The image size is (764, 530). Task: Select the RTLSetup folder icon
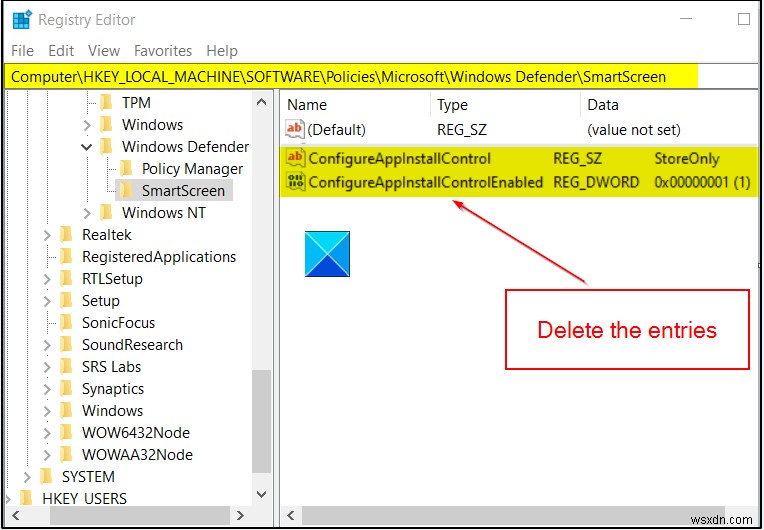(66, 279)
